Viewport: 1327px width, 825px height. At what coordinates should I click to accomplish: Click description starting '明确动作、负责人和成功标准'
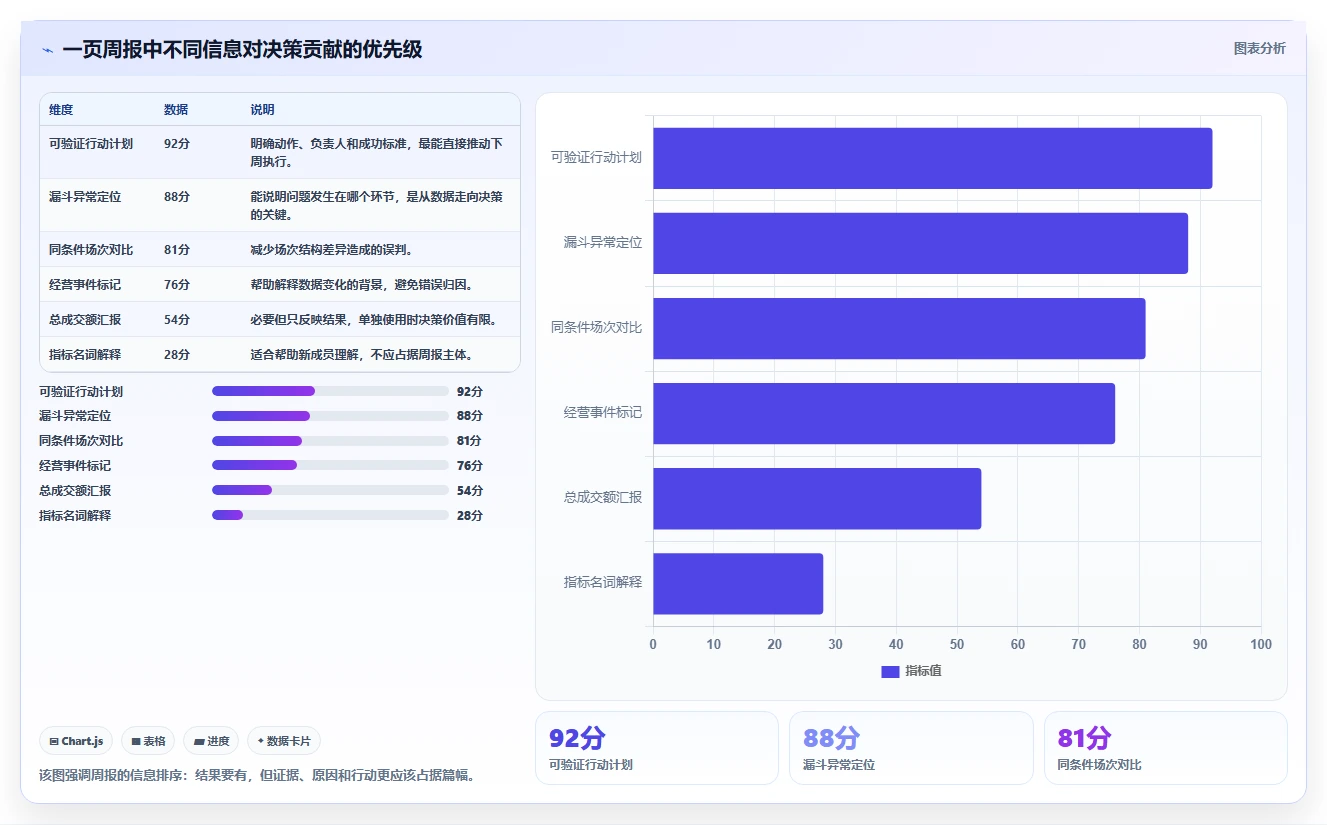[377, 153]
